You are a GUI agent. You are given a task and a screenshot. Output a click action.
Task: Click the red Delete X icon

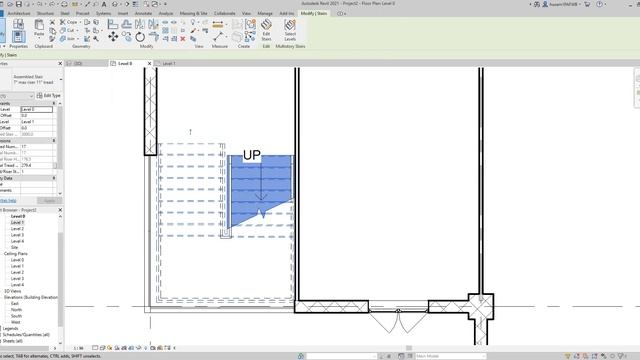[183, 39]
